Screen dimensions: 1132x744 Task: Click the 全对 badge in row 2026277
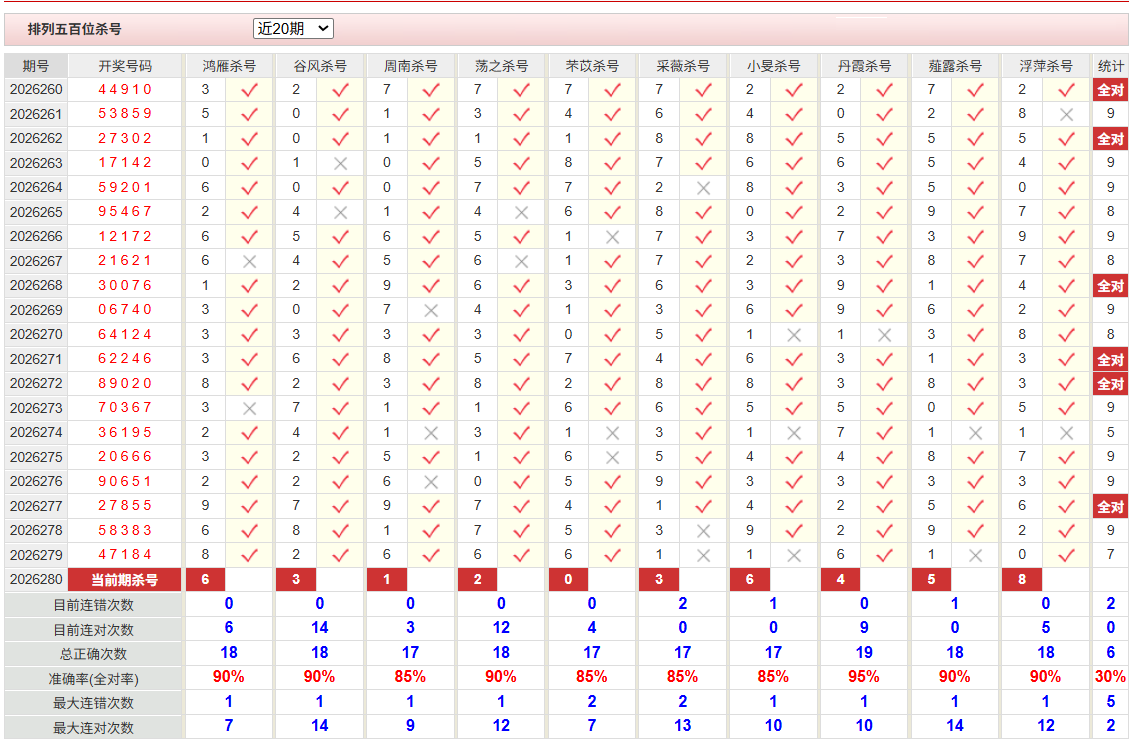click(x=1110, y=507)
